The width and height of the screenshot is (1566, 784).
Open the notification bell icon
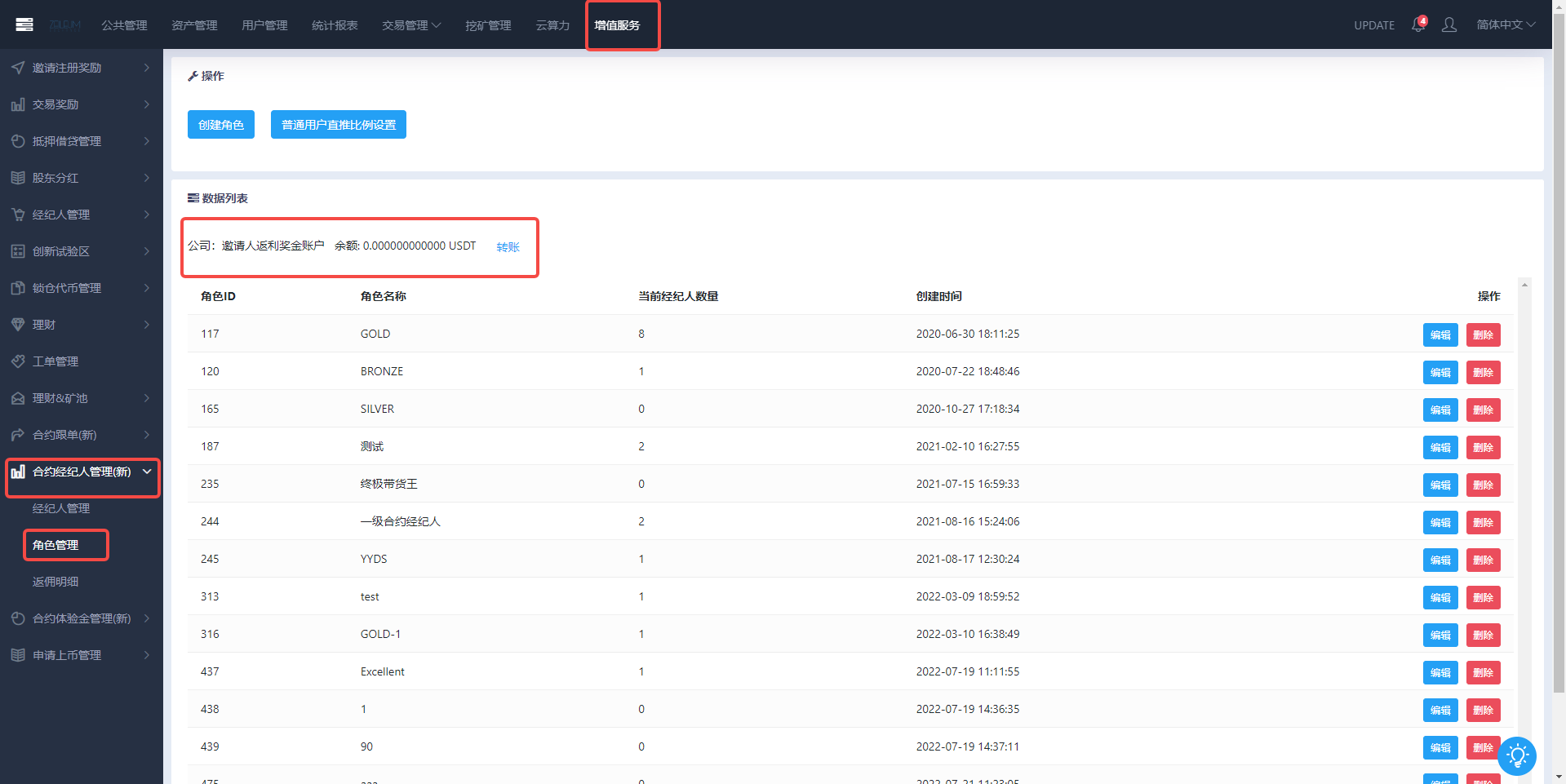[1418, 24]
